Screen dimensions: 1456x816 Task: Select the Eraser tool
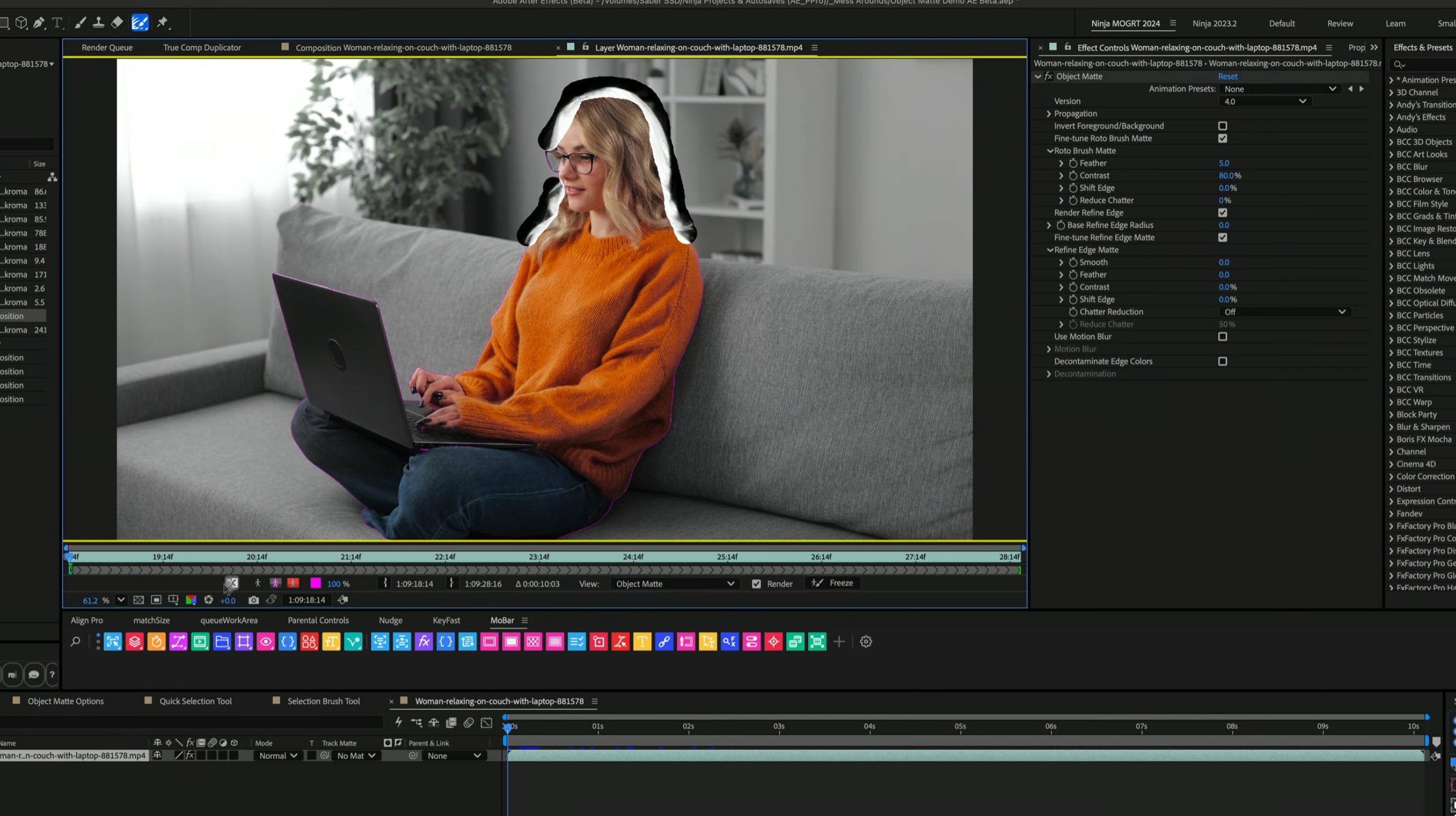117,23
